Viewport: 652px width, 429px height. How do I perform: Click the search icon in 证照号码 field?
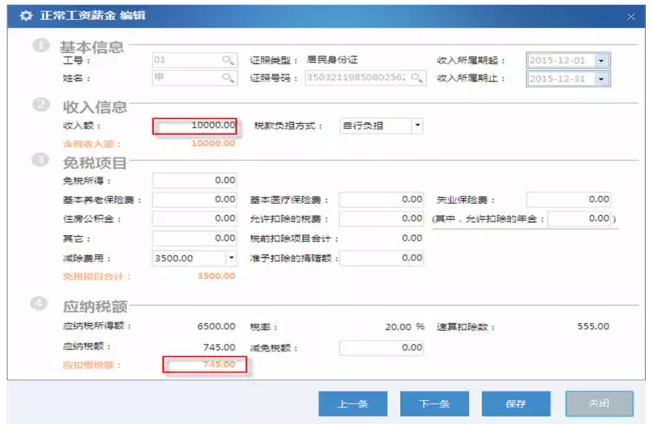click(x=416, y=78)
